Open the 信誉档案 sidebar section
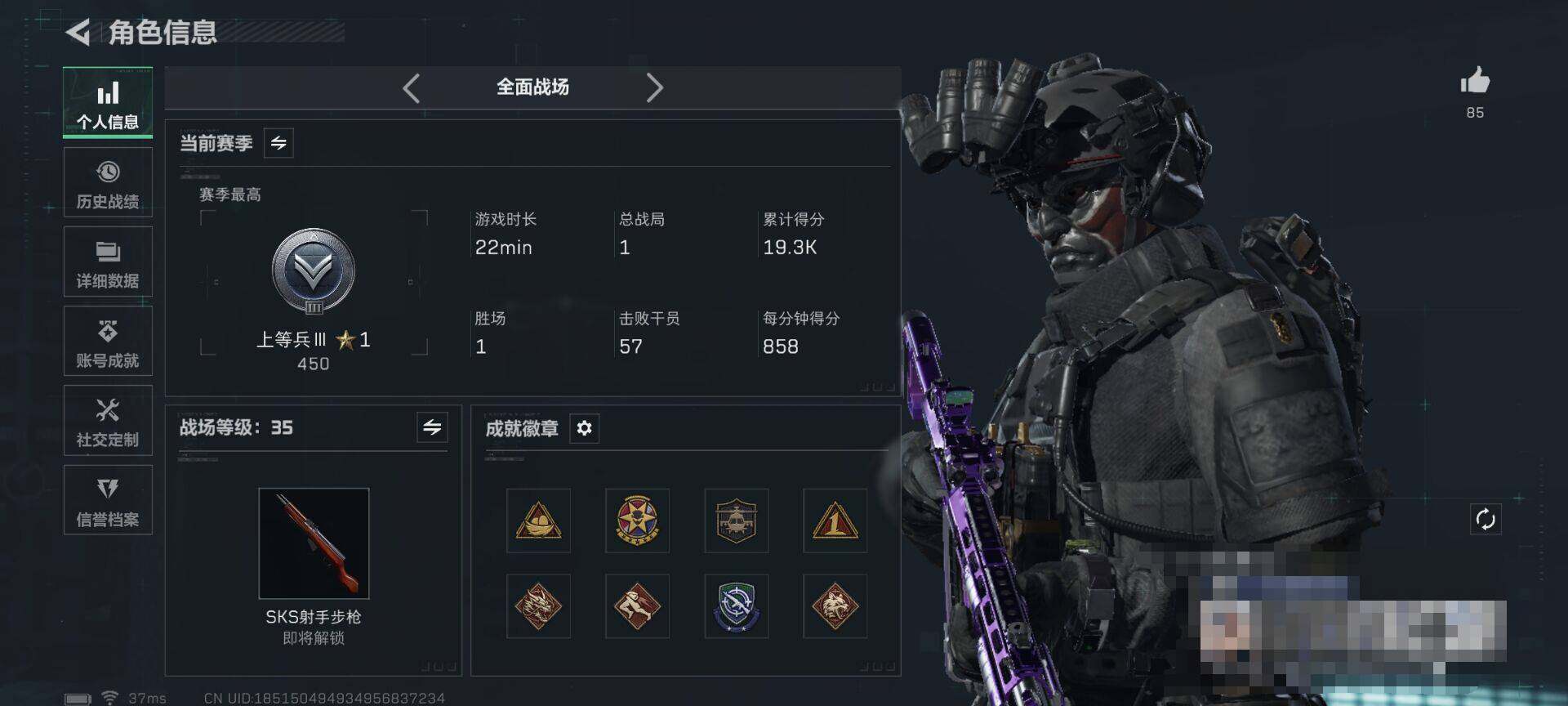1568x706 pixels. 108,500
